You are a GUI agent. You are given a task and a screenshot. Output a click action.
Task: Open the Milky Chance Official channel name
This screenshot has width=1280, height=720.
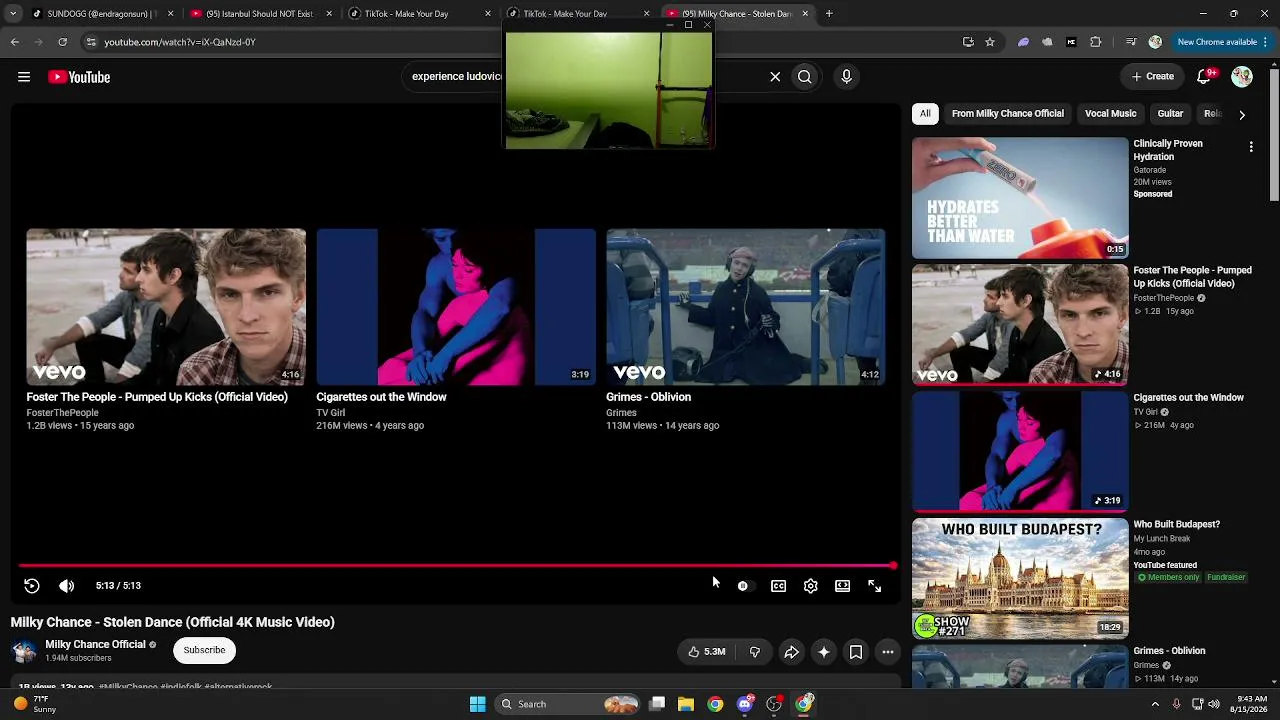click(95, 645)
